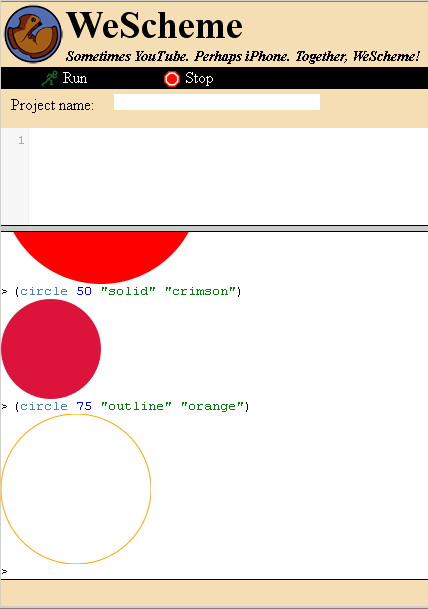Click the "orange" string in the REPL history

click(212, 406)
